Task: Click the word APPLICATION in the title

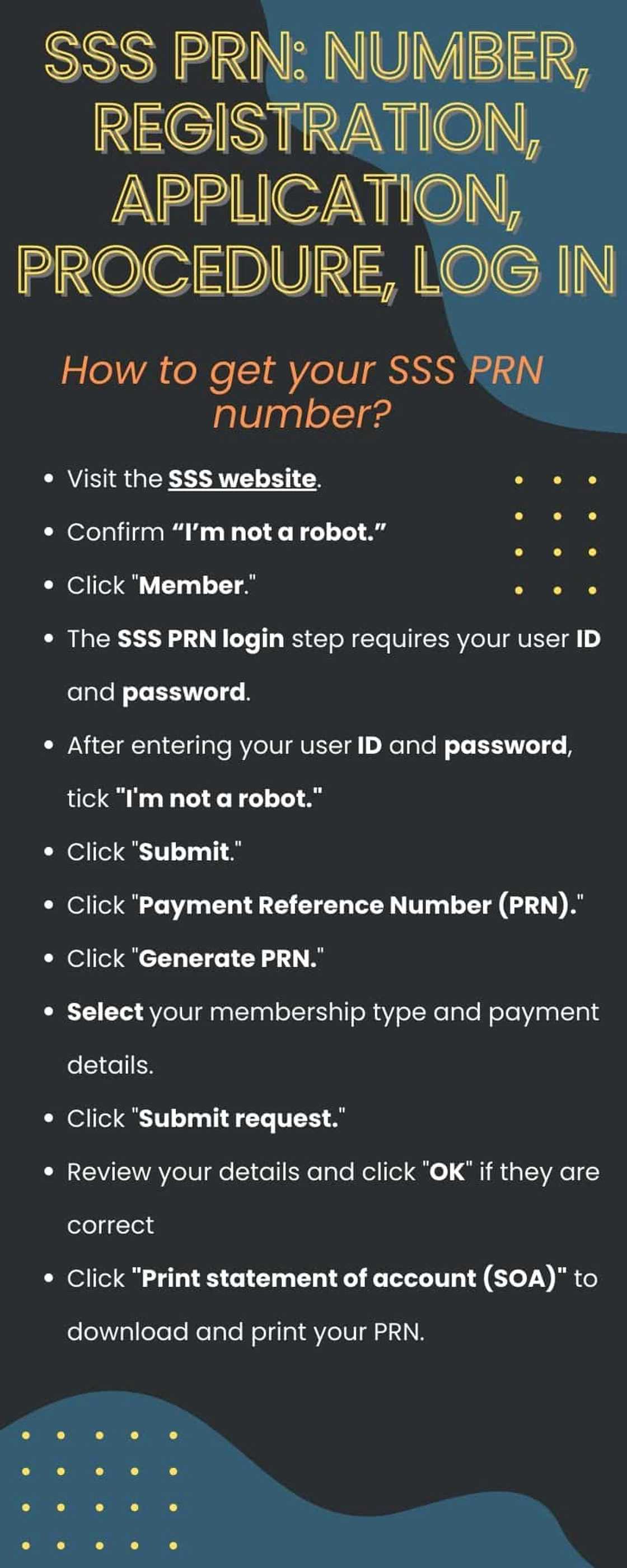Action: [316, 198]
